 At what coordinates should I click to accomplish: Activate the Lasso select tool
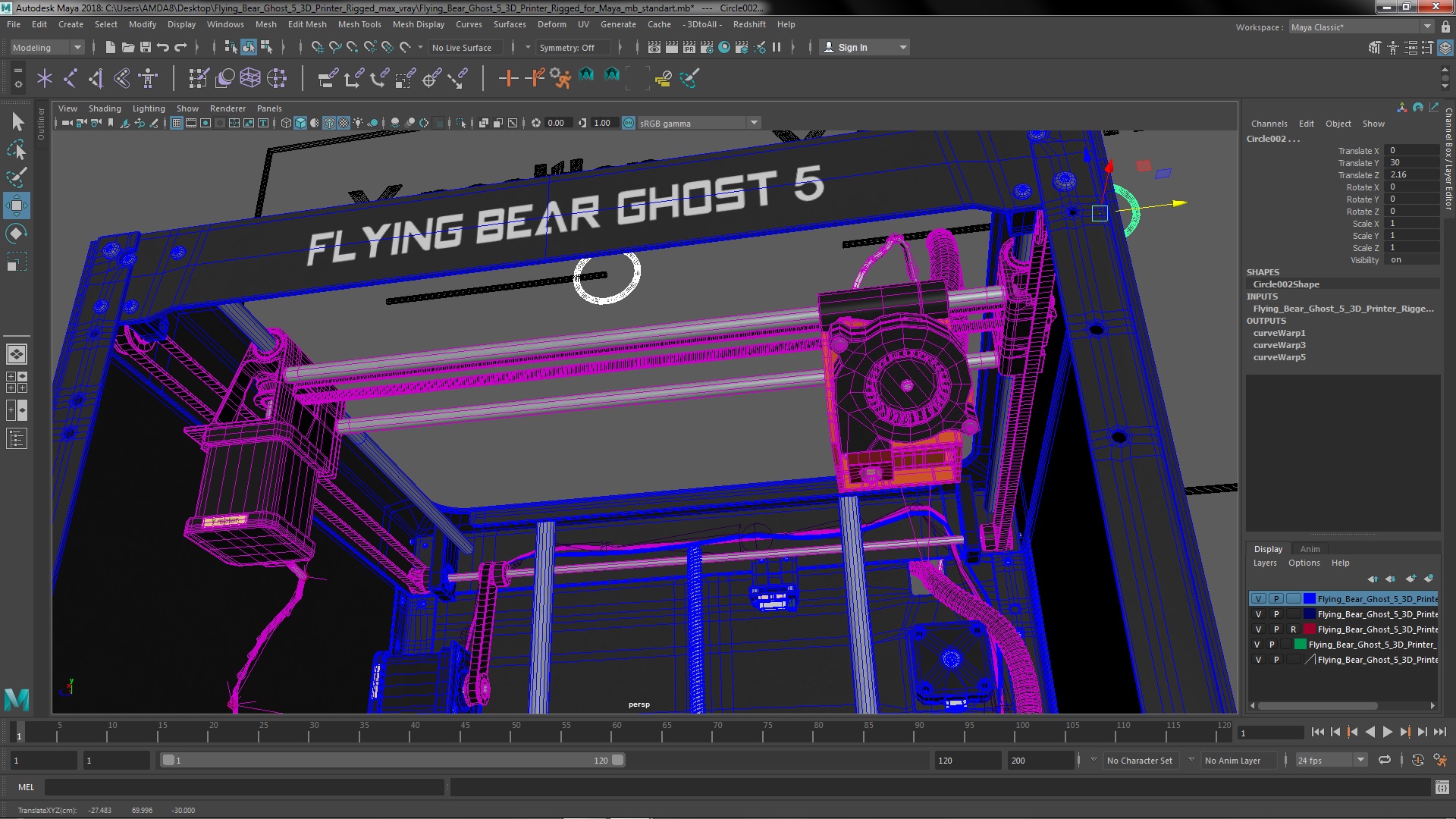point(17,149)
